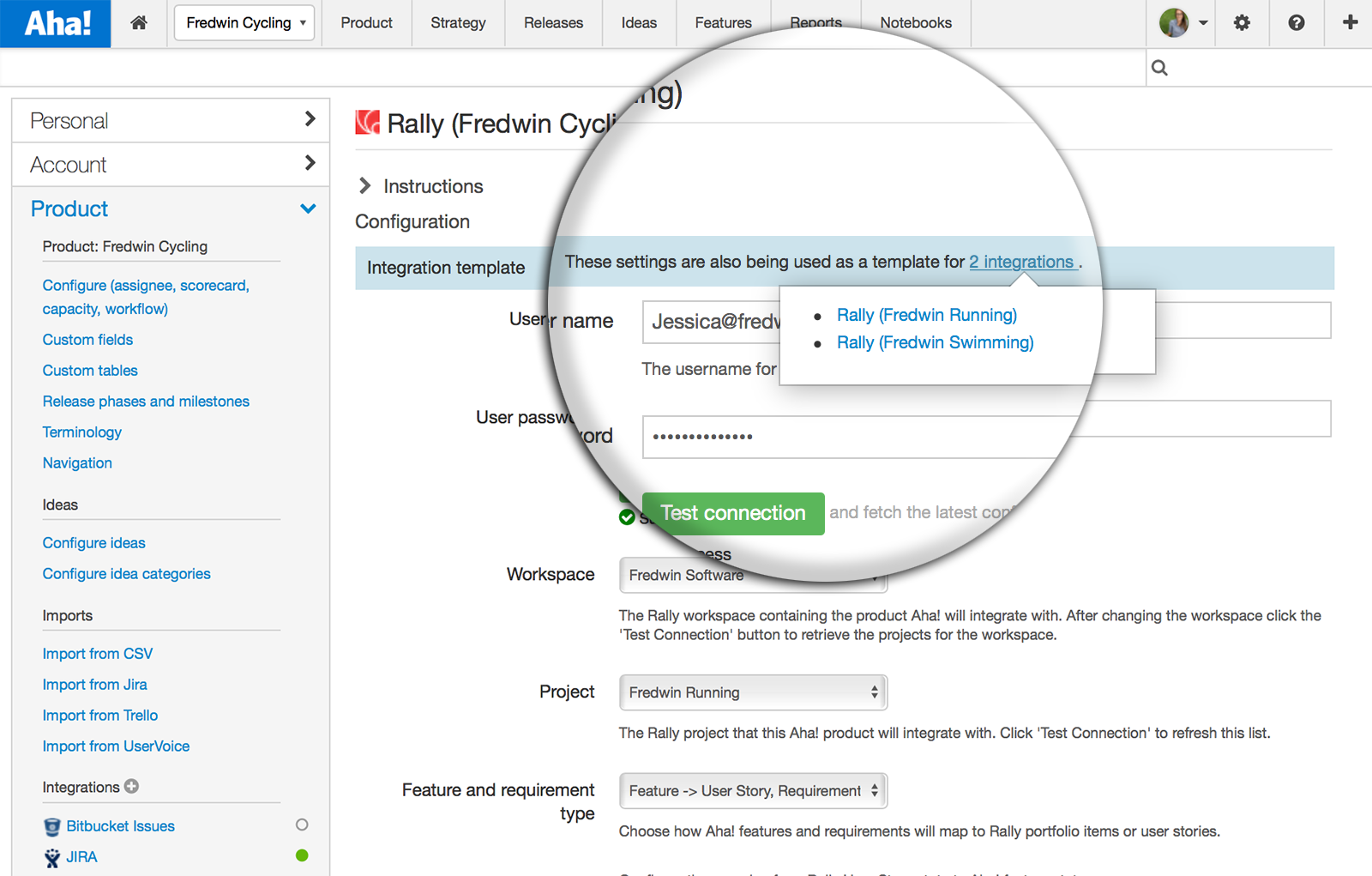Toggle the green status indicator next to JIRA
This screenshot has width=1372, height=876.
[301, 855]
